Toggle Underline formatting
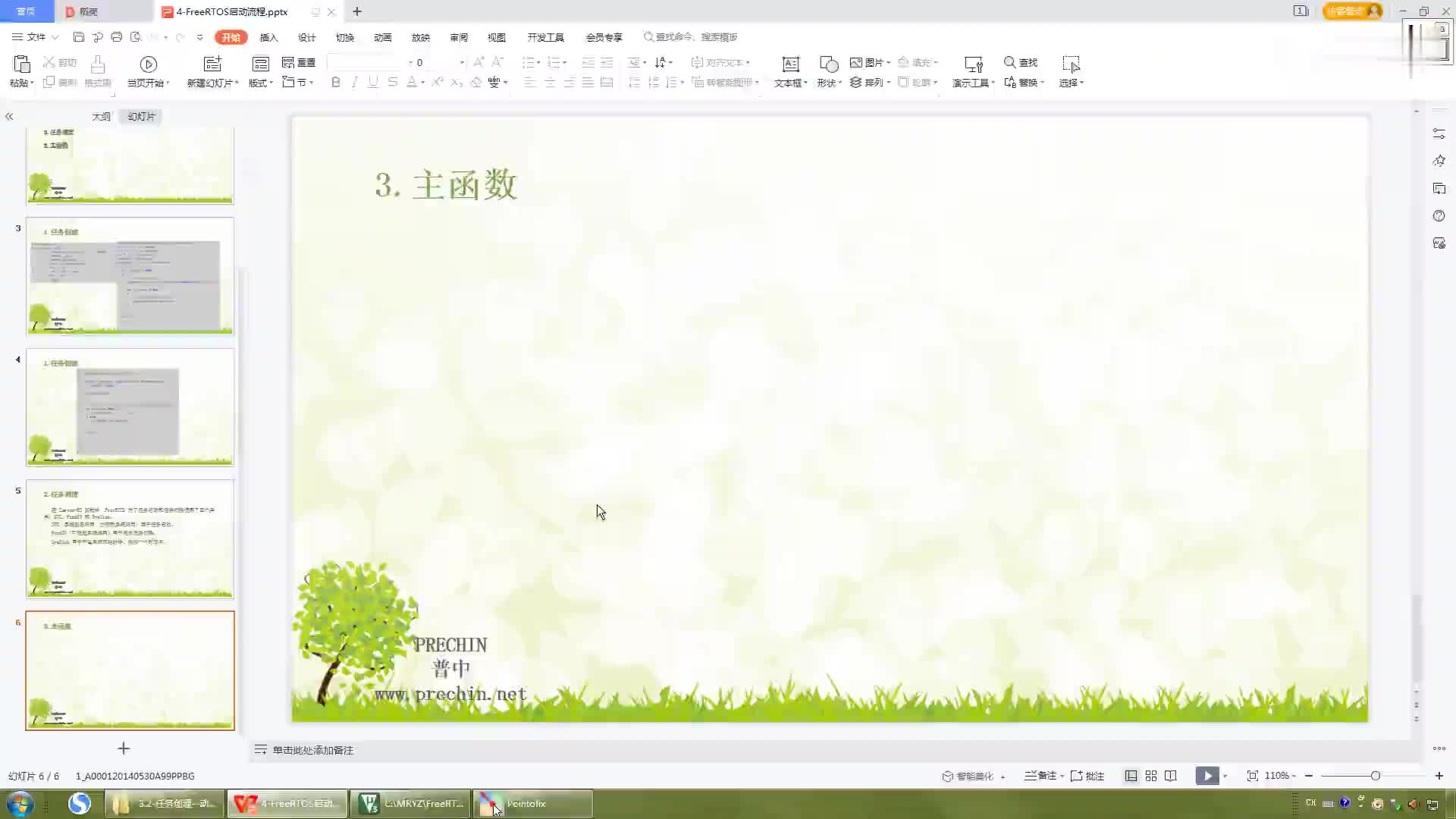The height and width of the screenshot is (819, 1456). [x=373, y=82]
